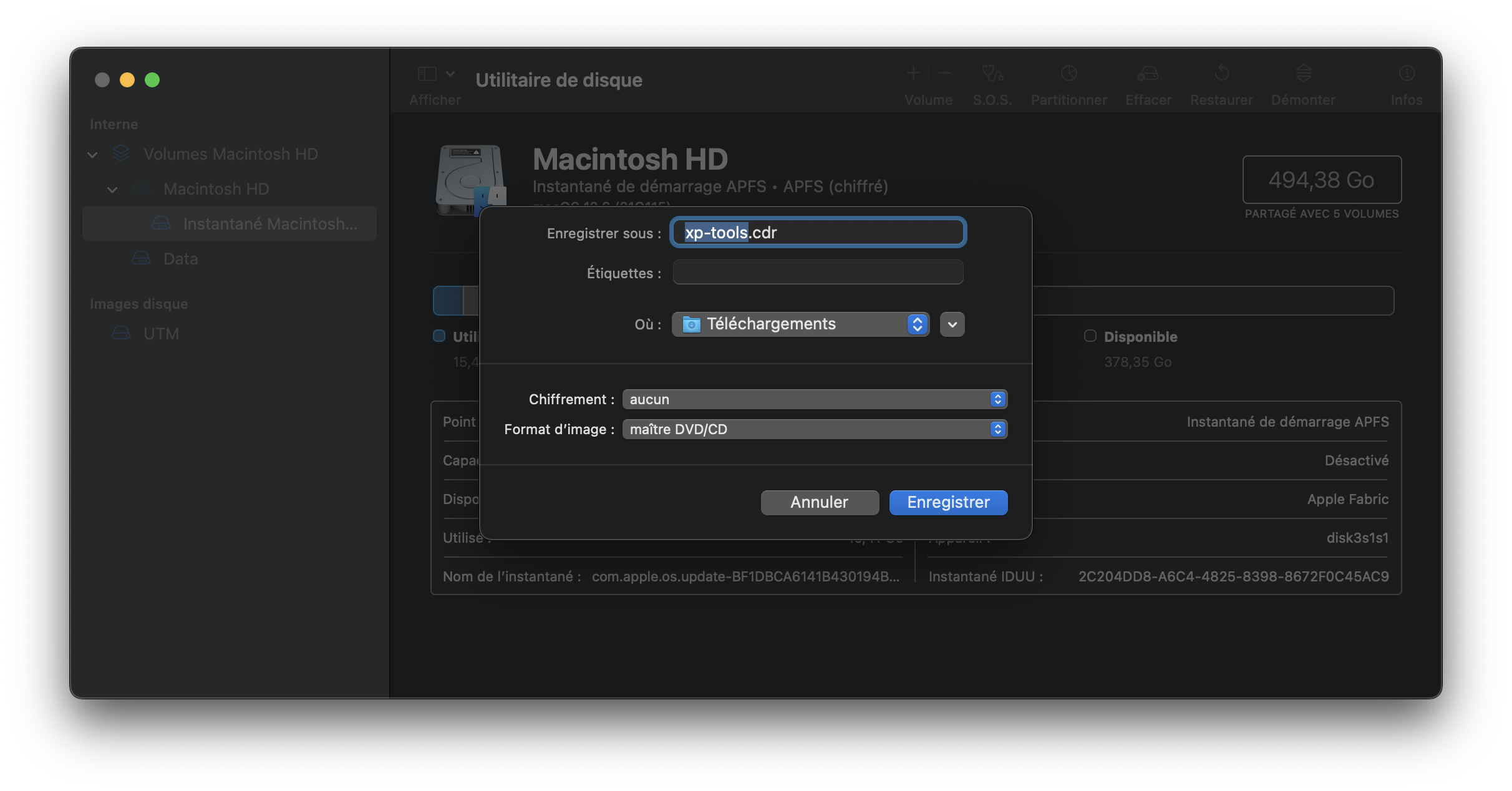Open the Chiffrement dropdown

point(815,399)
